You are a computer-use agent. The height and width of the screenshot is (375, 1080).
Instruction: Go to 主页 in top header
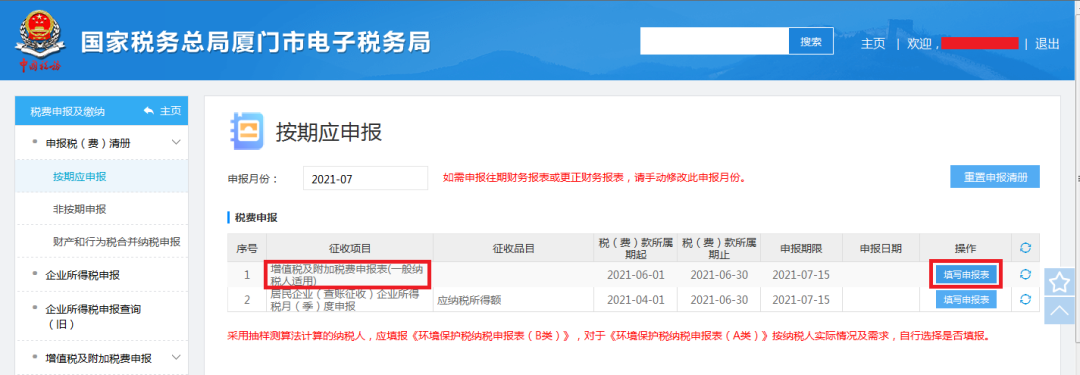(x=873, y=43)
